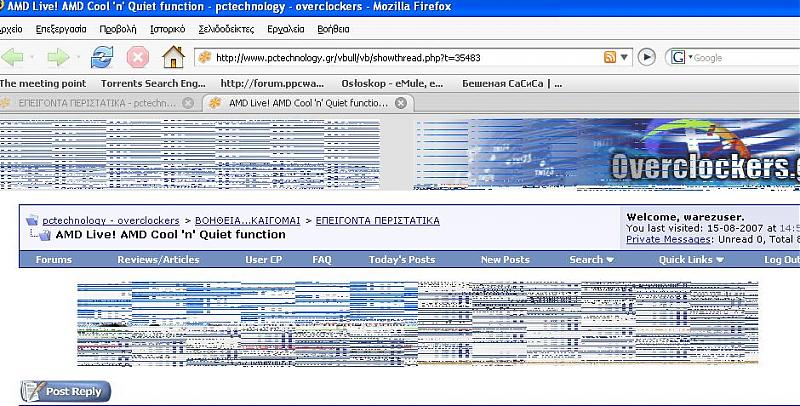Go to the Home page icon
Viewport: 800px width, 406px height.
point(173,57)
